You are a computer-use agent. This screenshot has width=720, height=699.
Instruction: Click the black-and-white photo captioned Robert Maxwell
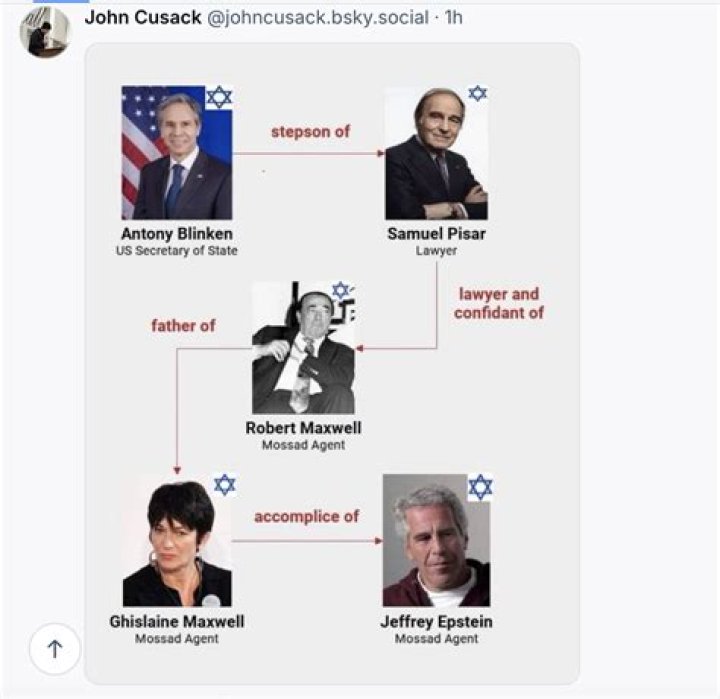click(x=303, y=347)
